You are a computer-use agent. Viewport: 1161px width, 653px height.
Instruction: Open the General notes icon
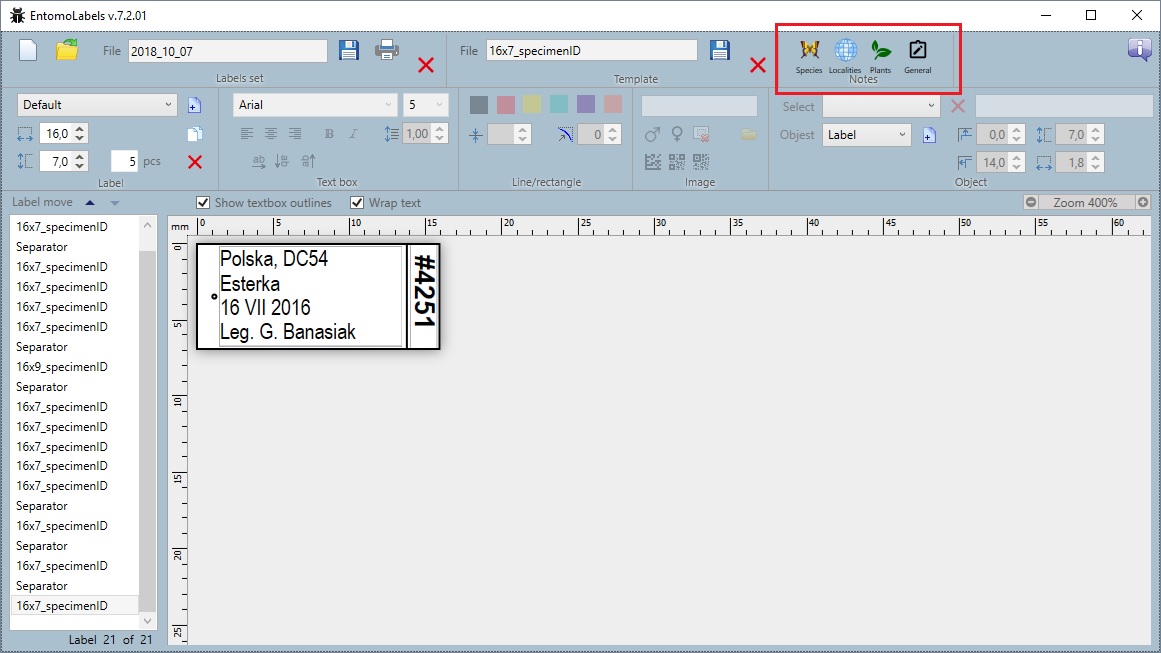click(x=917, y=51)
